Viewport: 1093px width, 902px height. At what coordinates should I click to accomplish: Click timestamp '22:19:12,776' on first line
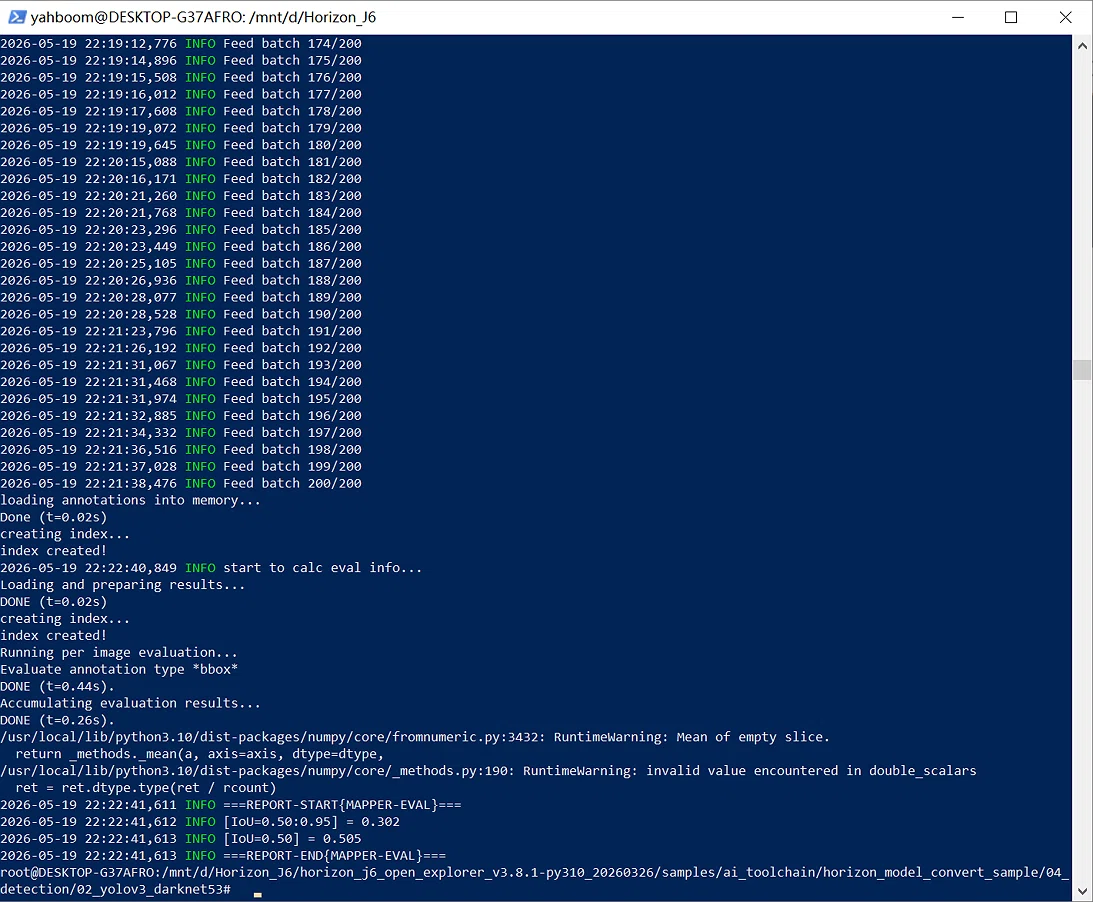pyautogui.click(x=130, y=43)
